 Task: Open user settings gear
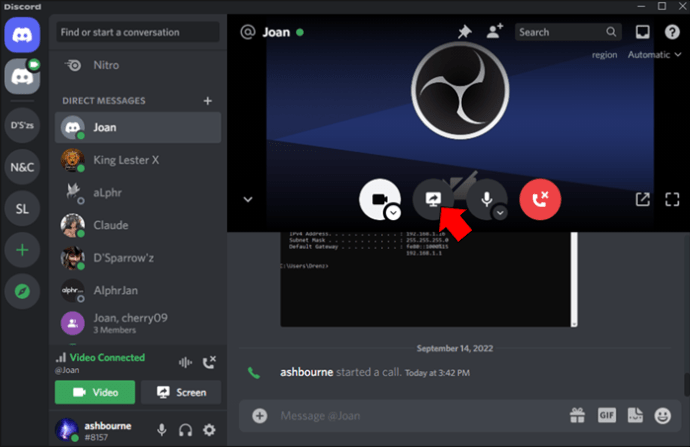[209, 430]
